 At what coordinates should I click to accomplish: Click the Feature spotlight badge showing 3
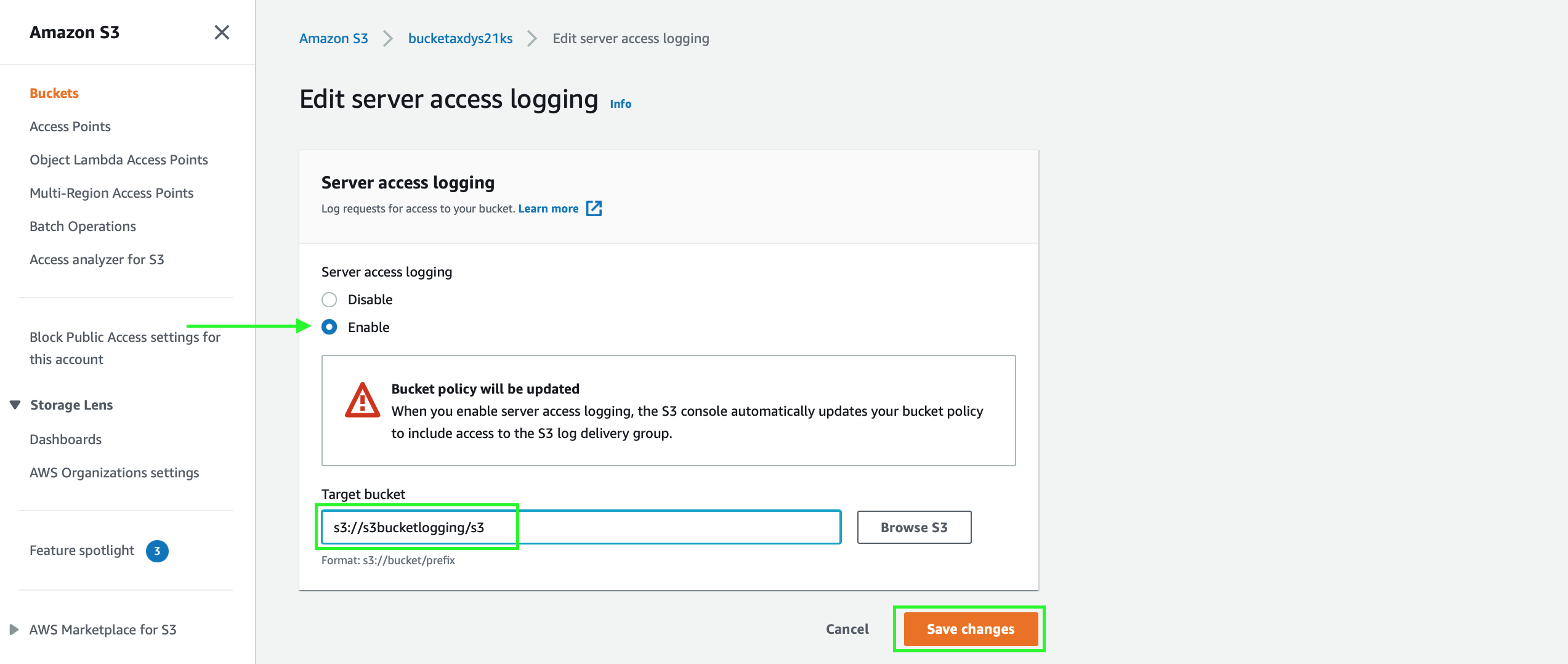pos(158,551)
